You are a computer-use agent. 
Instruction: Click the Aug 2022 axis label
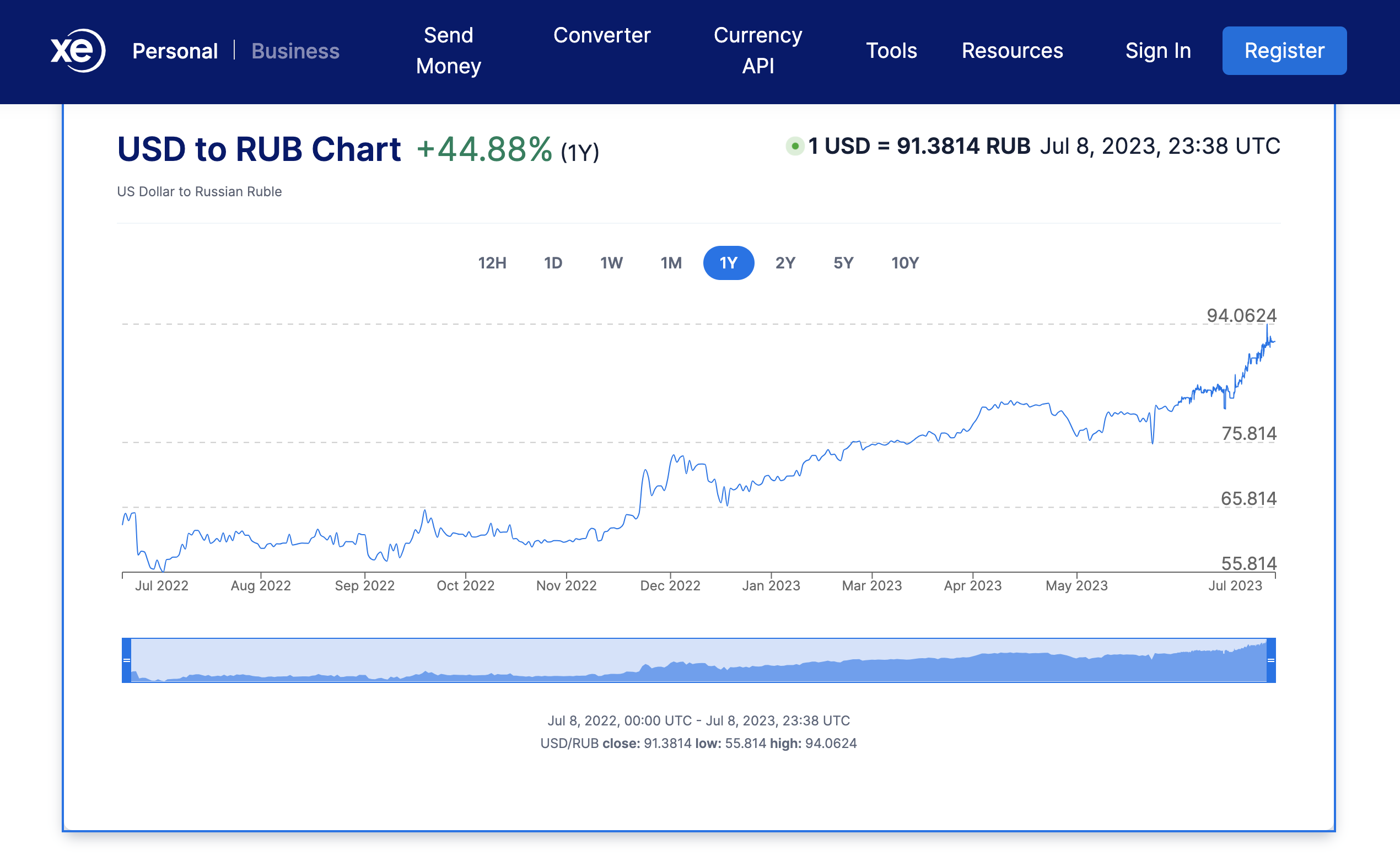click(261, 585)
